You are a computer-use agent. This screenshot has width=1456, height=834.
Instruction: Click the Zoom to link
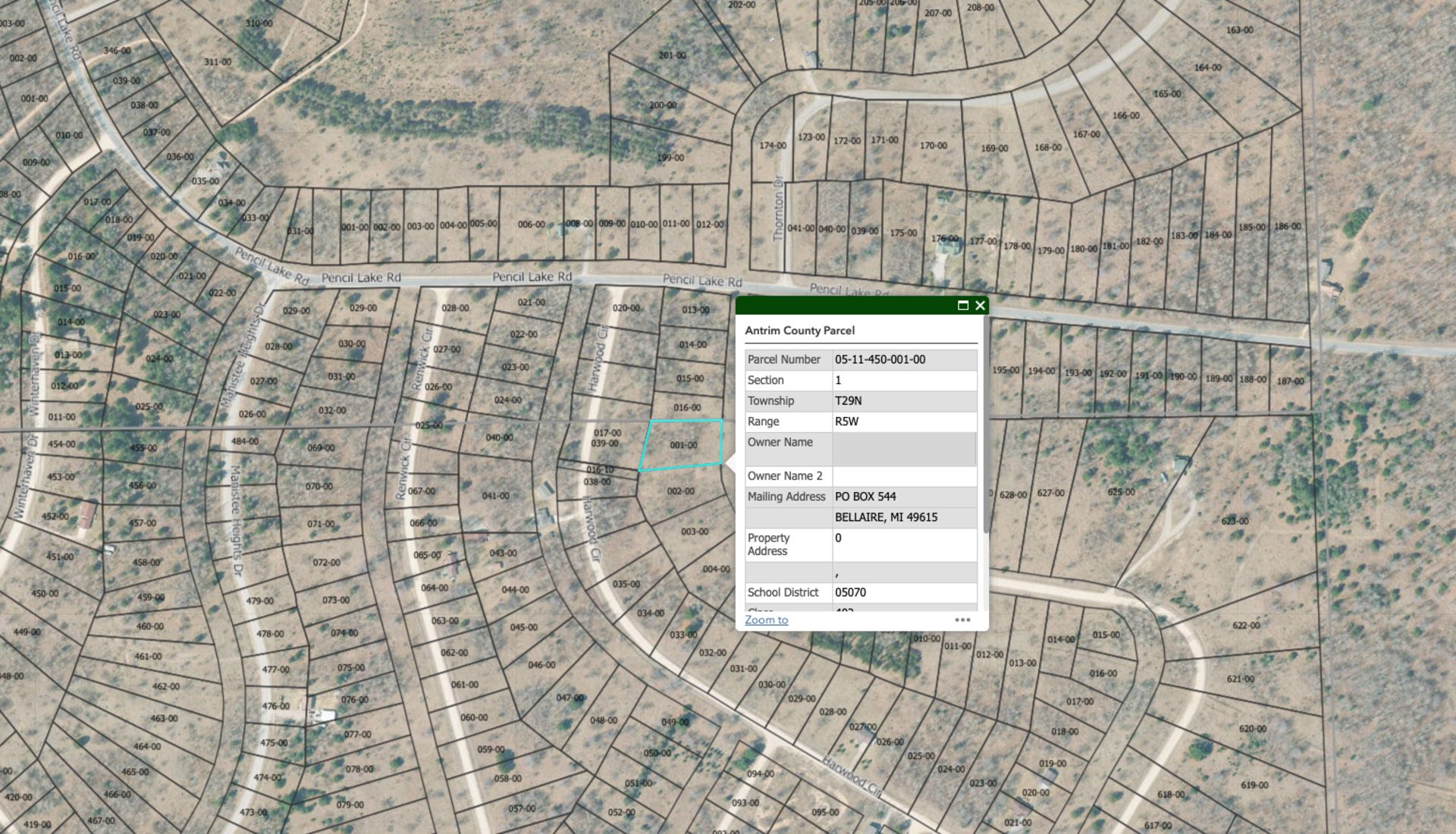coord(766,619)
